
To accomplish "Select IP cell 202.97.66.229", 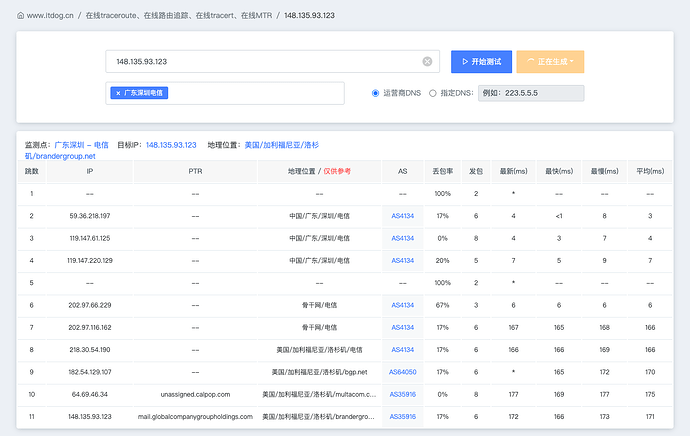I will coord(90,305).
